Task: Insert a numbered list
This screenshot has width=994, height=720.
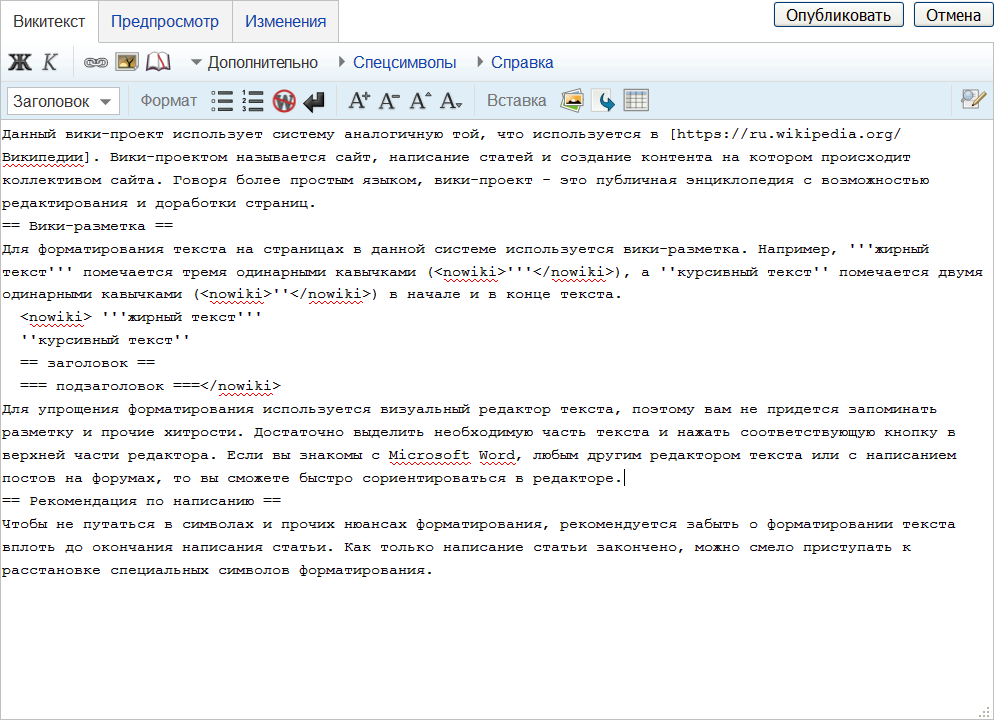Action: point(253,101)
